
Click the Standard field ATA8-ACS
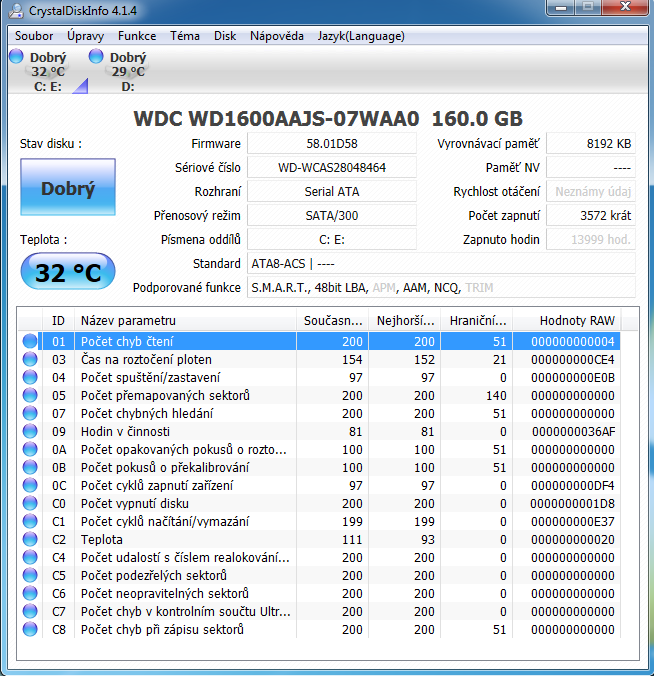[x=441, y=263]
